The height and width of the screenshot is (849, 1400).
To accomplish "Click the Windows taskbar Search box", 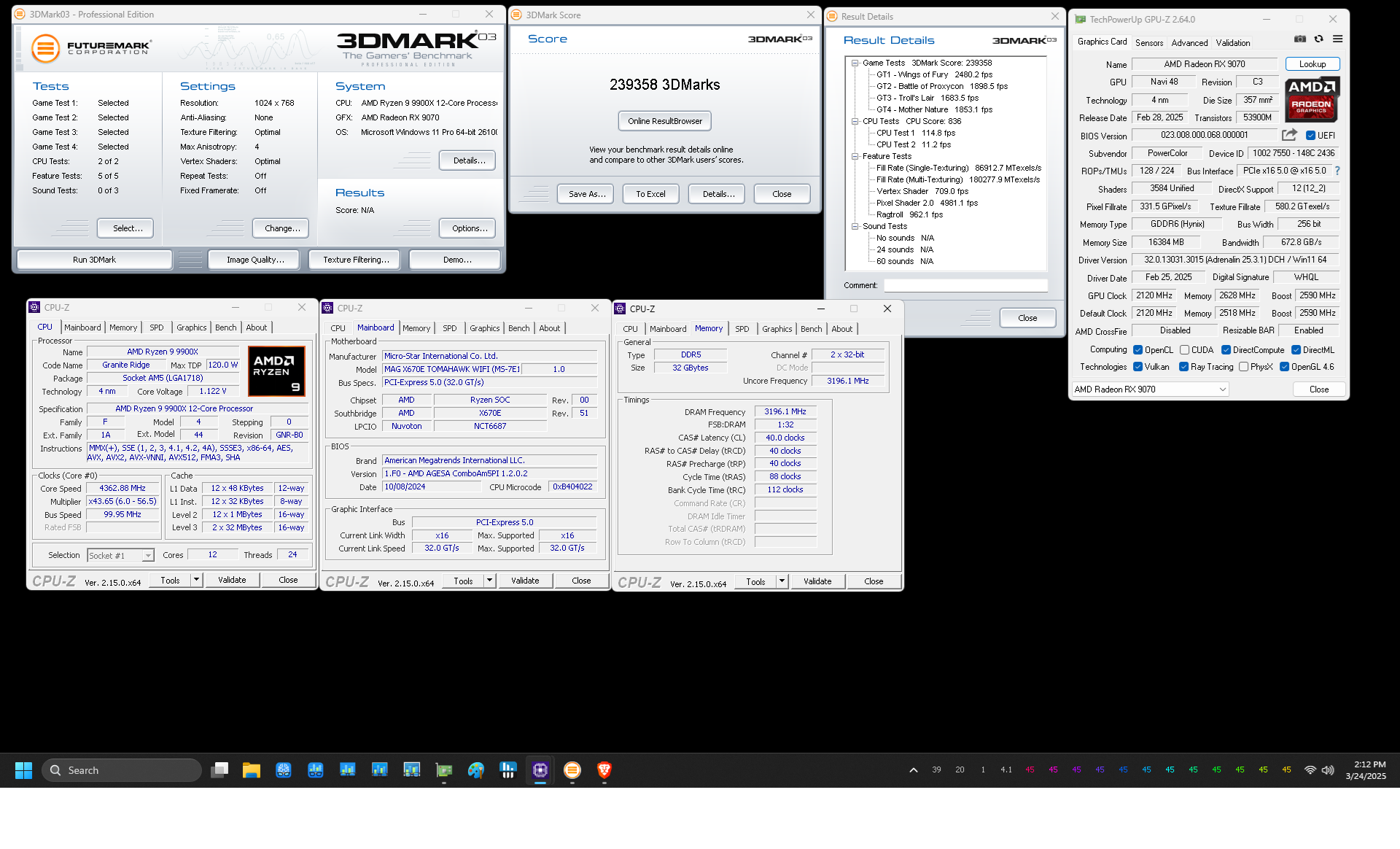I will pos(121,770).
